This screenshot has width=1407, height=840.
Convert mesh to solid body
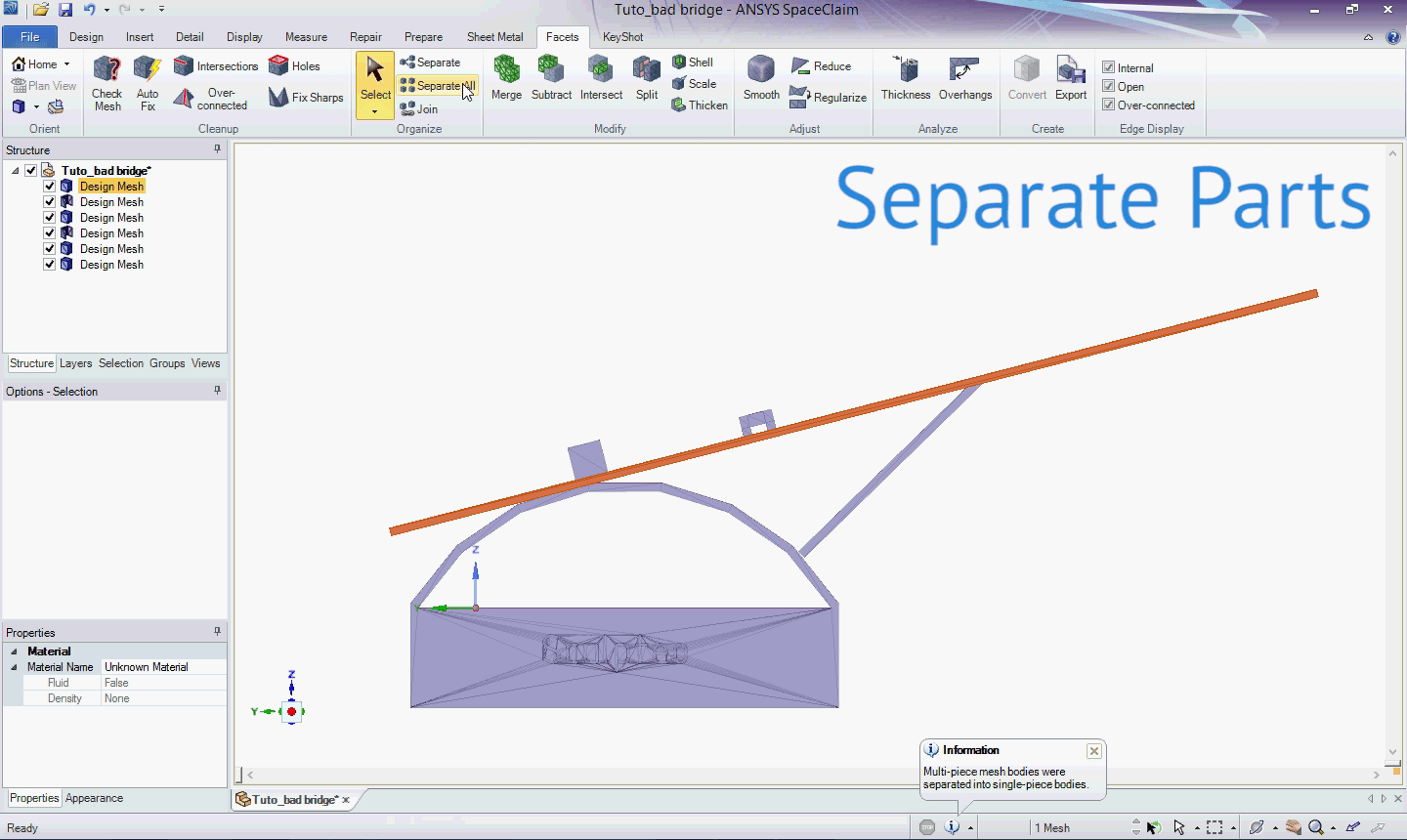pos(1027,78)
